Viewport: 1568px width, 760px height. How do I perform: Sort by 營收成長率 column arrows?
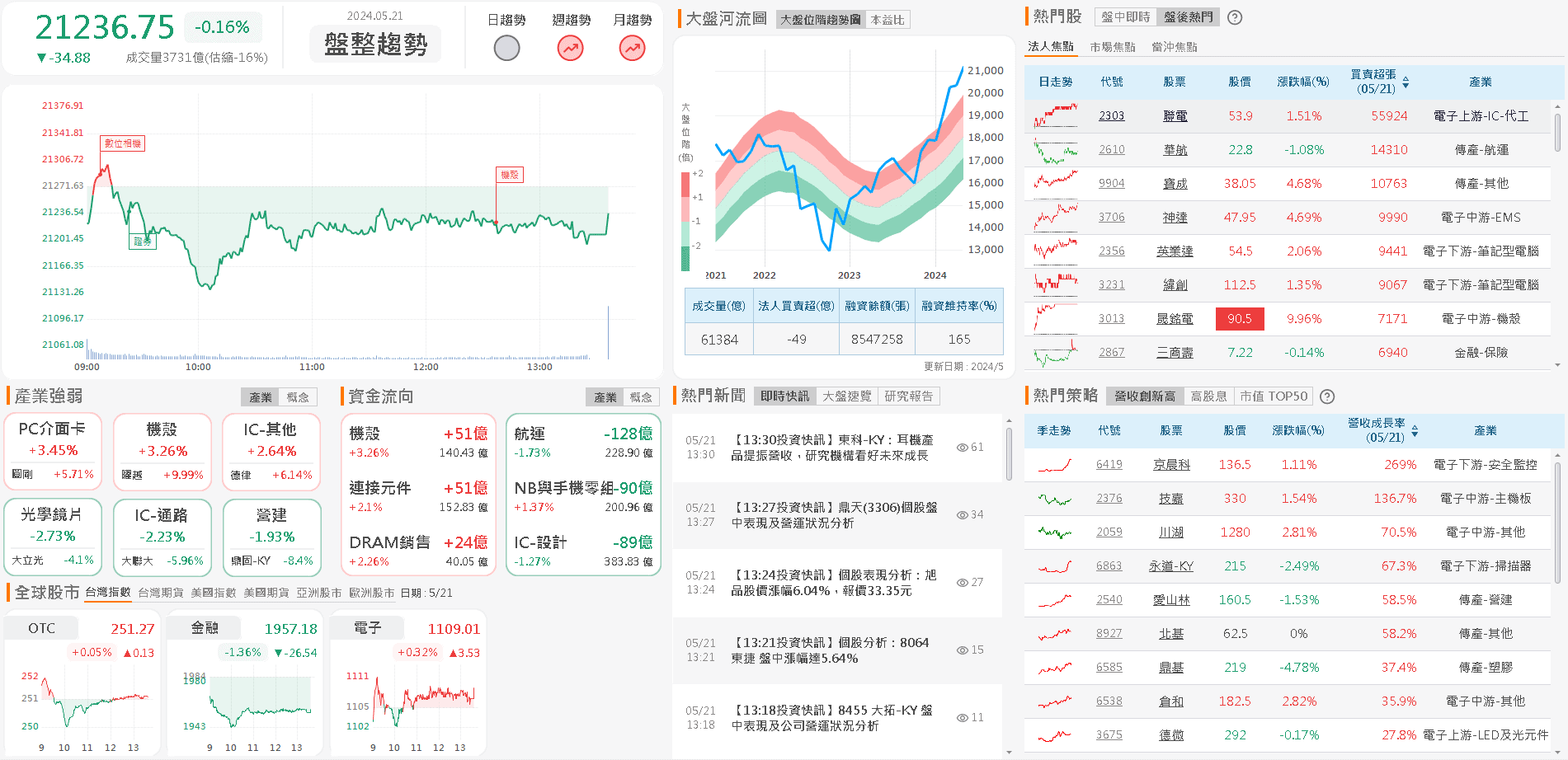pos(1415,431)
